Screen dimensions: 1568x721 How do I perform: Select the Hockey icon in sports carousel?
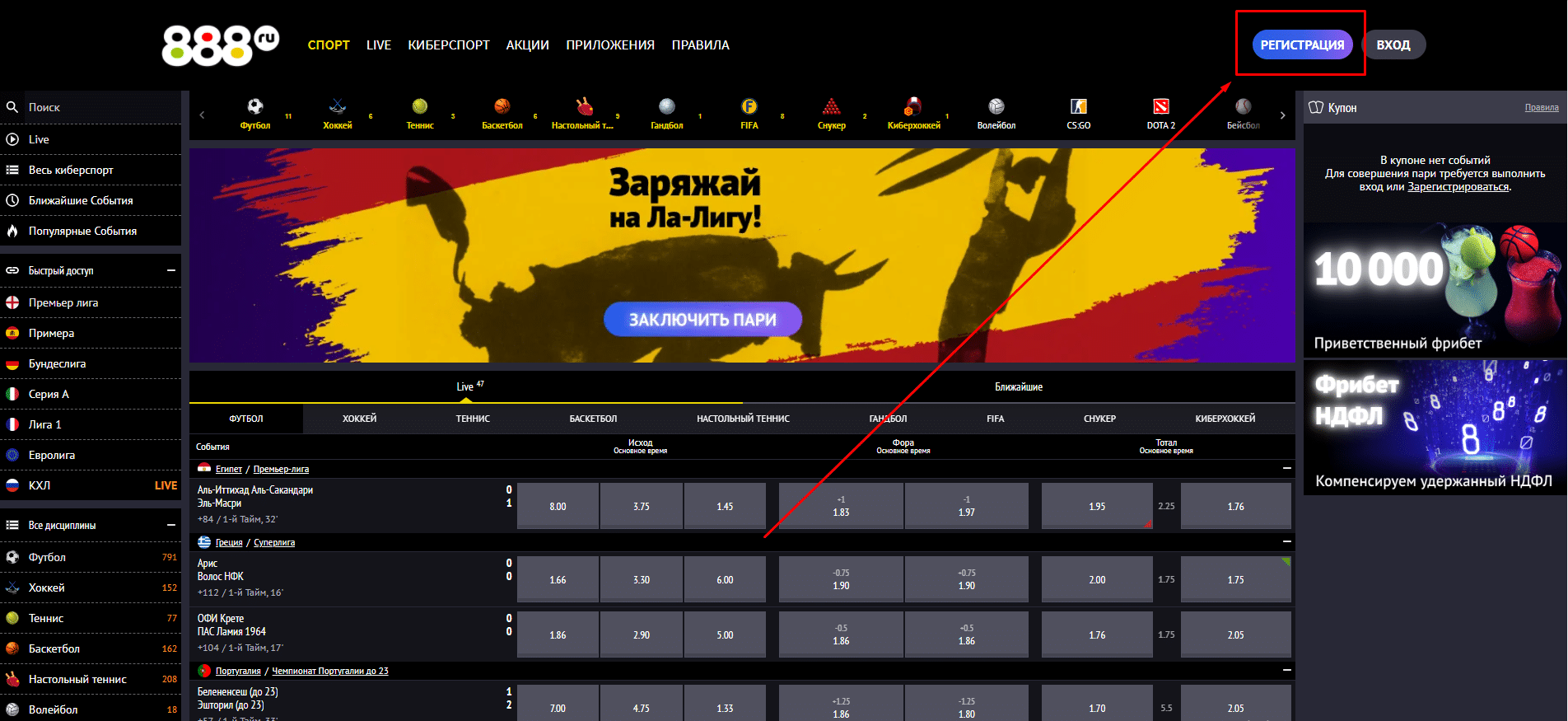click(x=338, y=107)
